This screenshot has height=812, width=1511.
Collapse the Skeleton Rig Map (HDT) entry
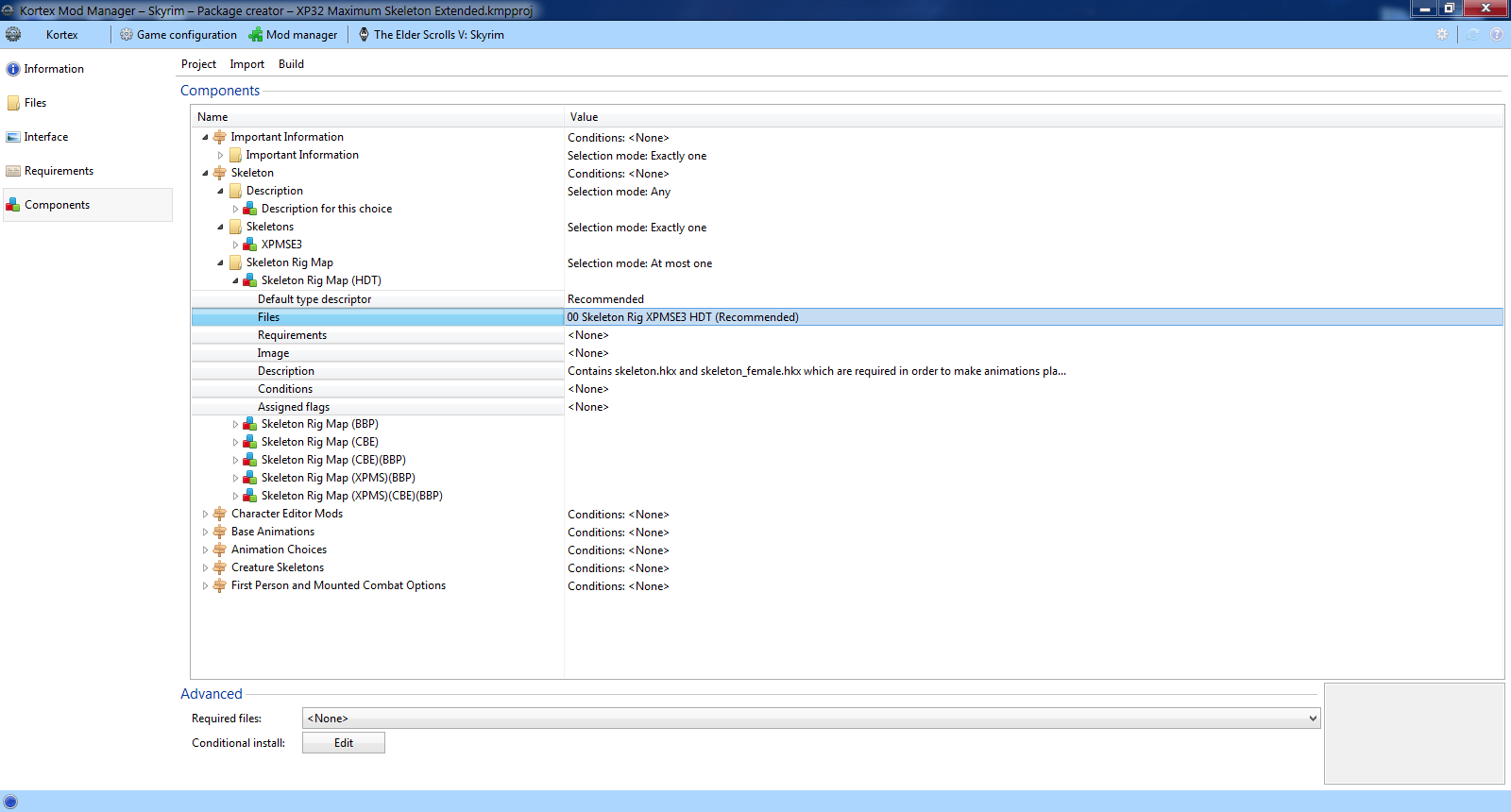click(235, 280)
